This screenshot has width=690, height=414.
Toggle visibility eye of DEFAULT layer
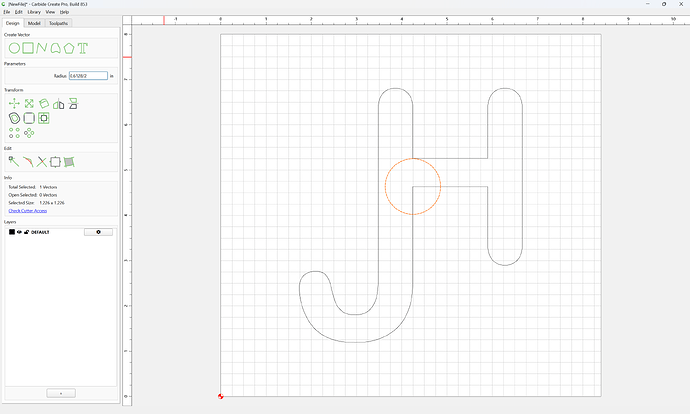(19, 232)
